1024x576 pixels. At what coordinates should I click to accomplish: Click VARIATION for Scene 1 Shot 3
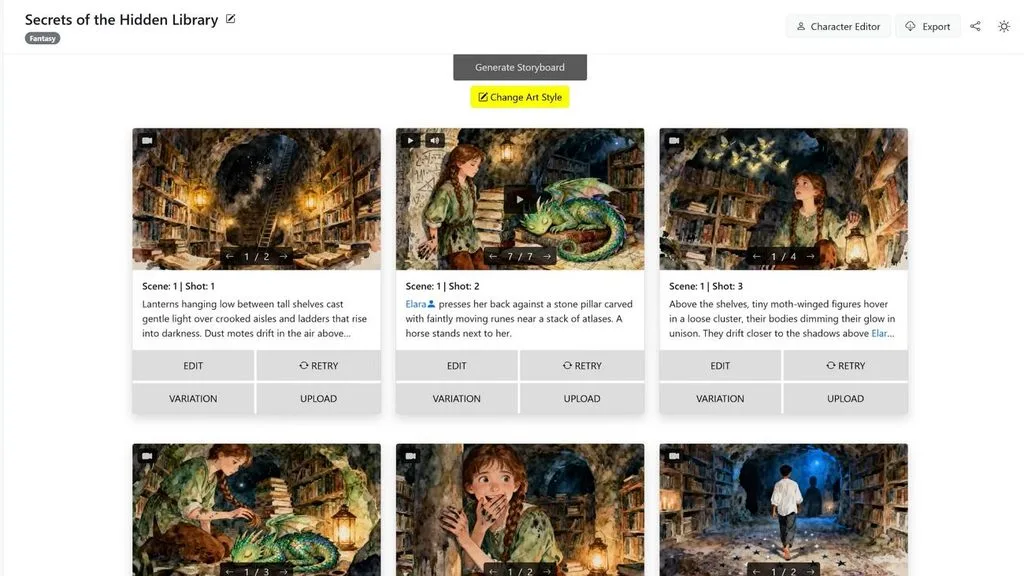720,398
